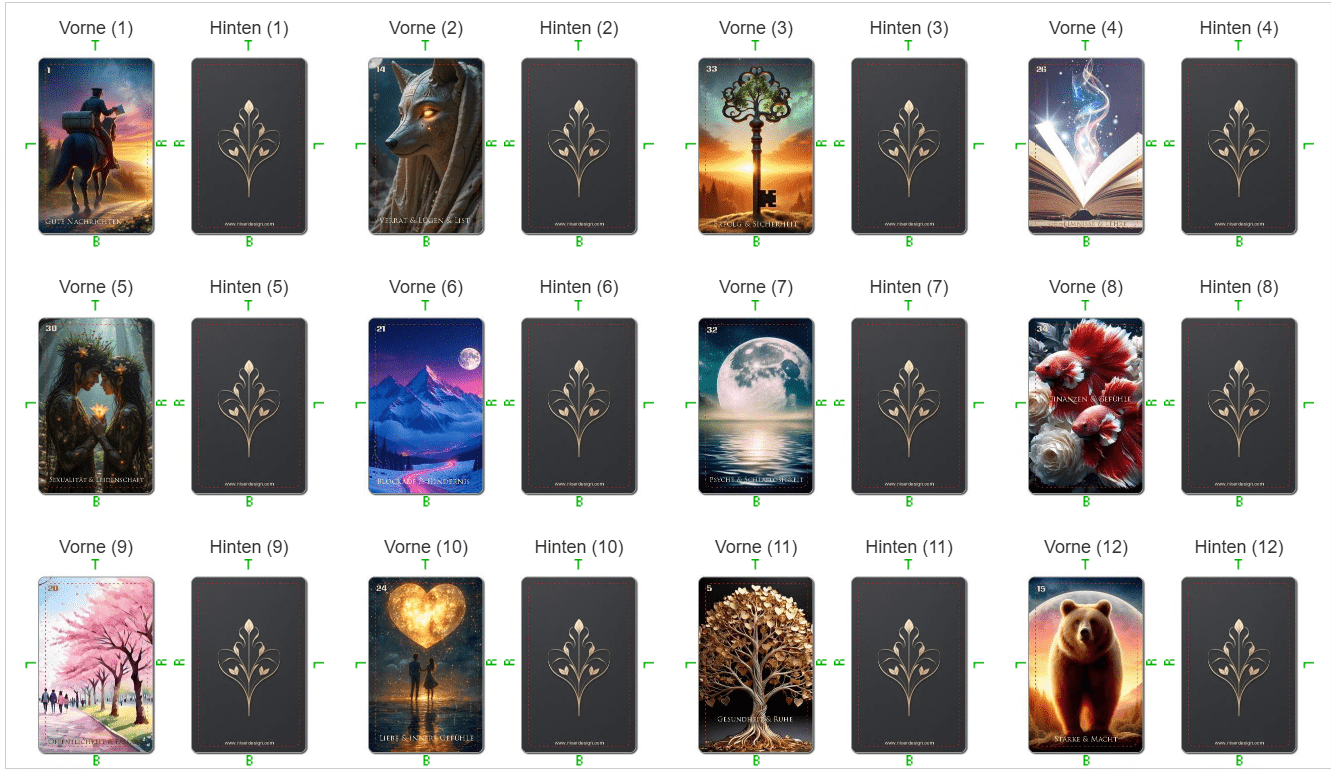Open the Vorne (2) wolf card
Image resolution: width=1331 pixels, height=774 pixels.
click(426, 146)
